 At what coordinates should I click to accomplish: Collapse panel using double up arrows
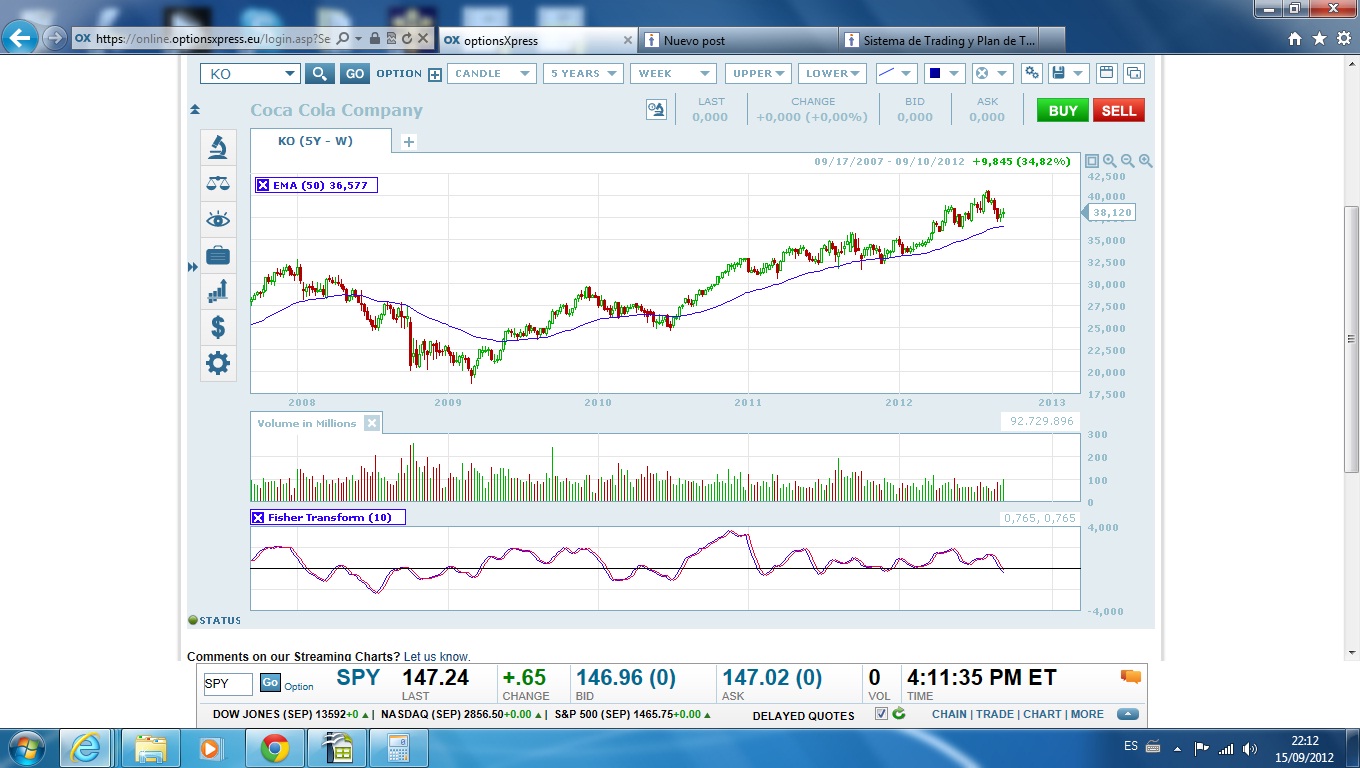coord(194,110)
